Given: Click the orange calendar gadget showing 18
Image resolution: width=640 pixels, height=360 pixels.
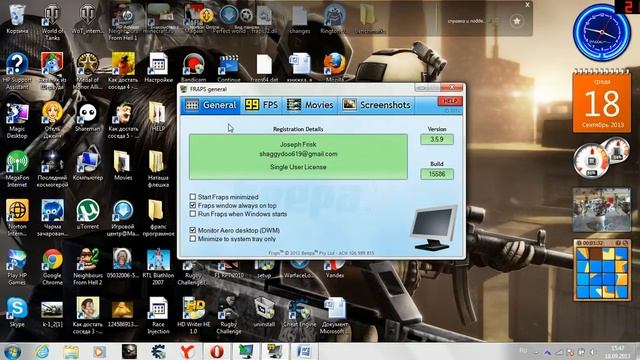Looking at the screenshot, I should [602, 101].
